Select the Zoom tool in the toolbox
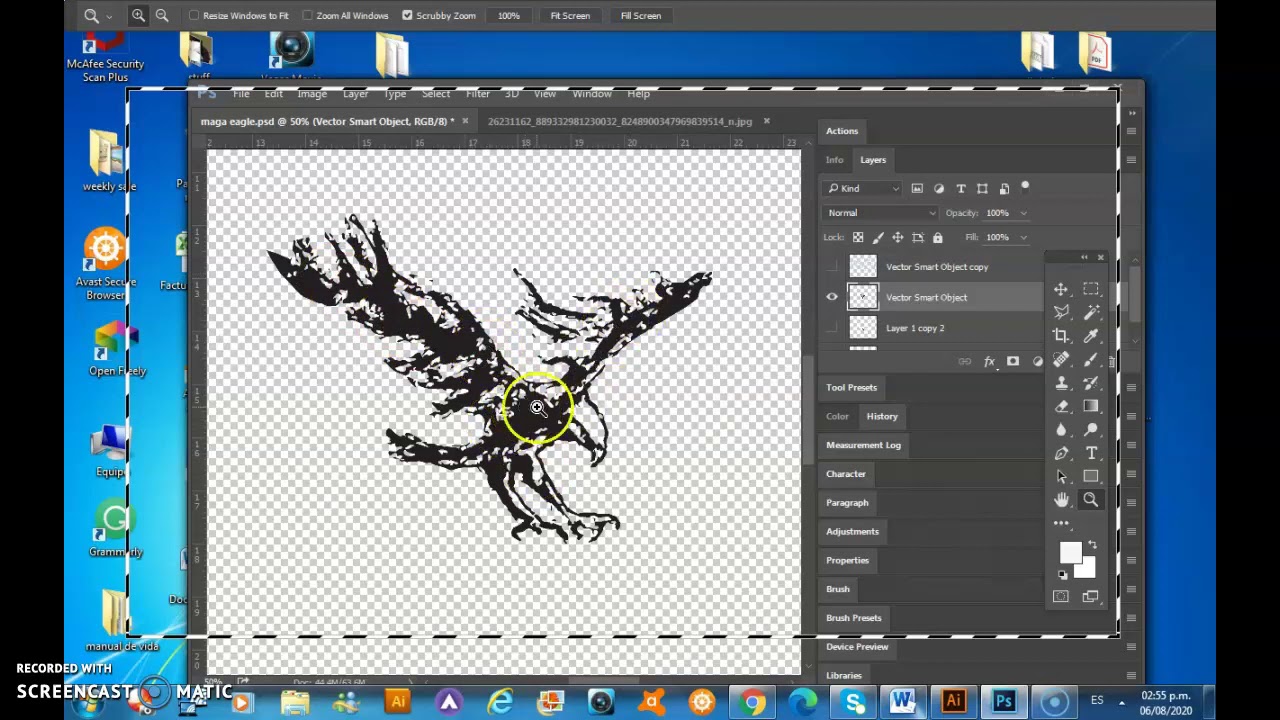The image size is (1280, 720). [x=1091, y=500]
